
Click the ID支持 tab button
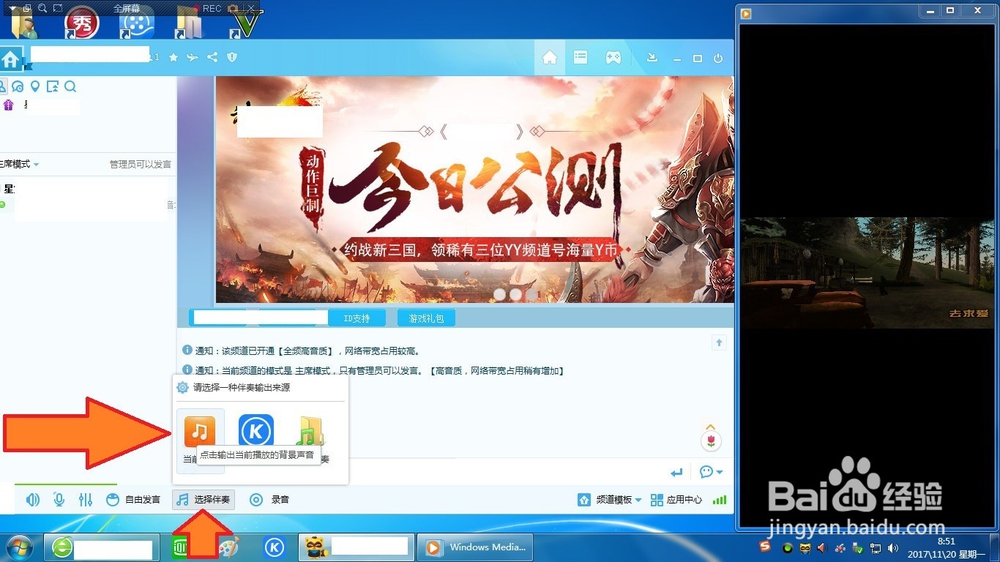click(x=357, y=318)
